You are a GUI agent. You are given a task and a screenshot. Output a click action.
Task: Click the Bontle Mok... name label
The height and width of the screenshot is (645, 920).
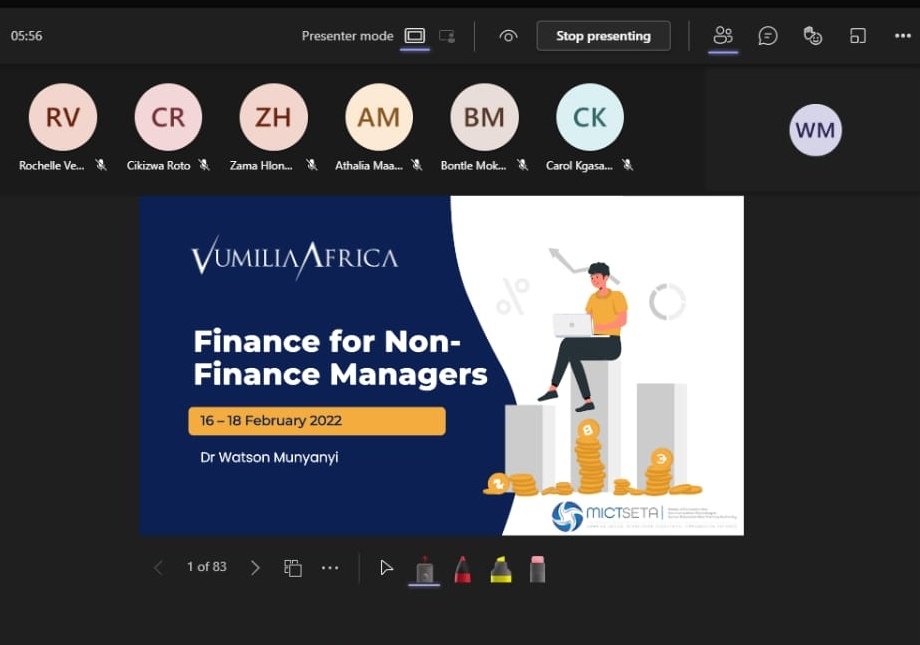(x=473, y=166)
